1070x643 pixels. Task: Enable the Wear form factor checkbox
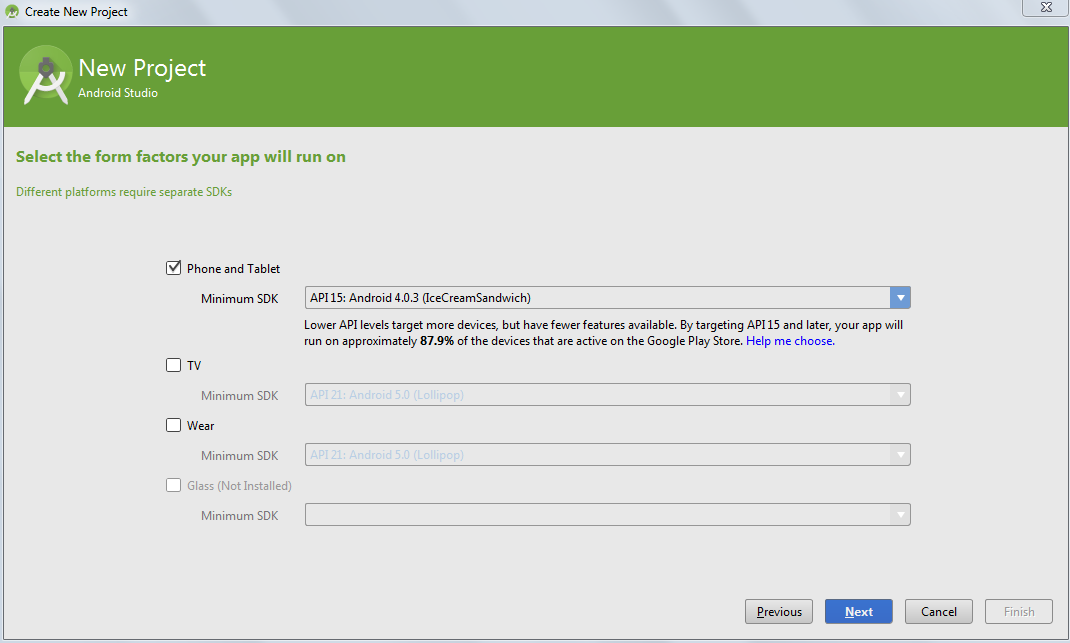(174, 425)
